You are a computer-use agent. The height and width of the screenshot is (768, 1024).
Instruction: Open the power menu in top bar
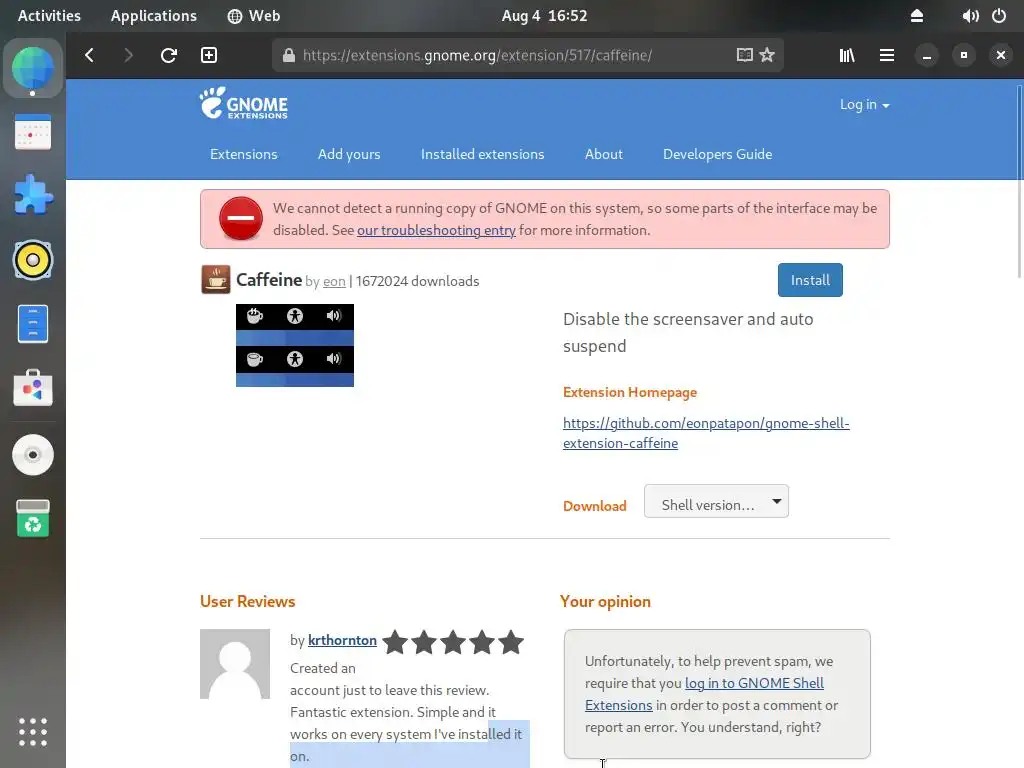tap(999, 16)
